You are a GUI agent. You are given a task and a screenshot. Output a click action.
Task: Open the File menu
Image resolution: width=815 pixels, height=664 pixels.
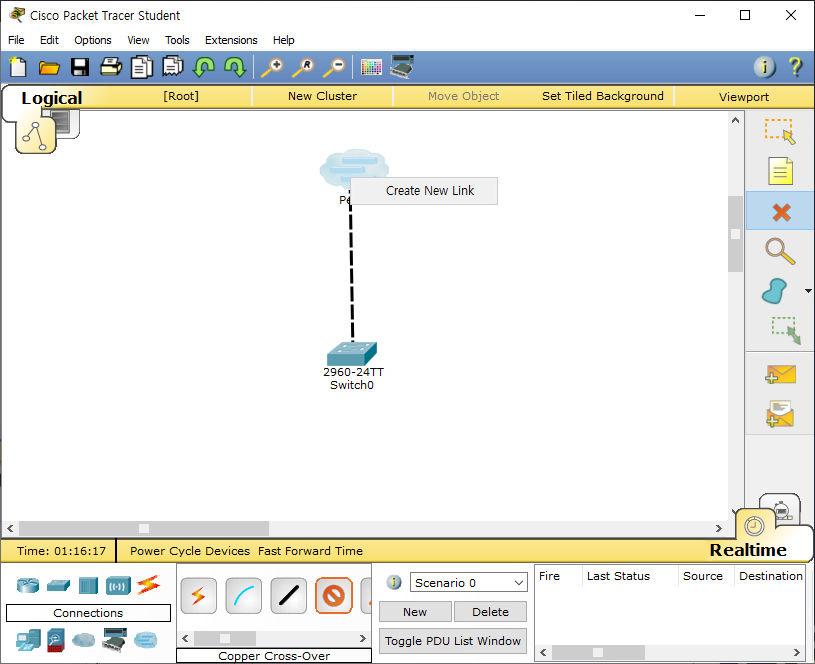16,40
